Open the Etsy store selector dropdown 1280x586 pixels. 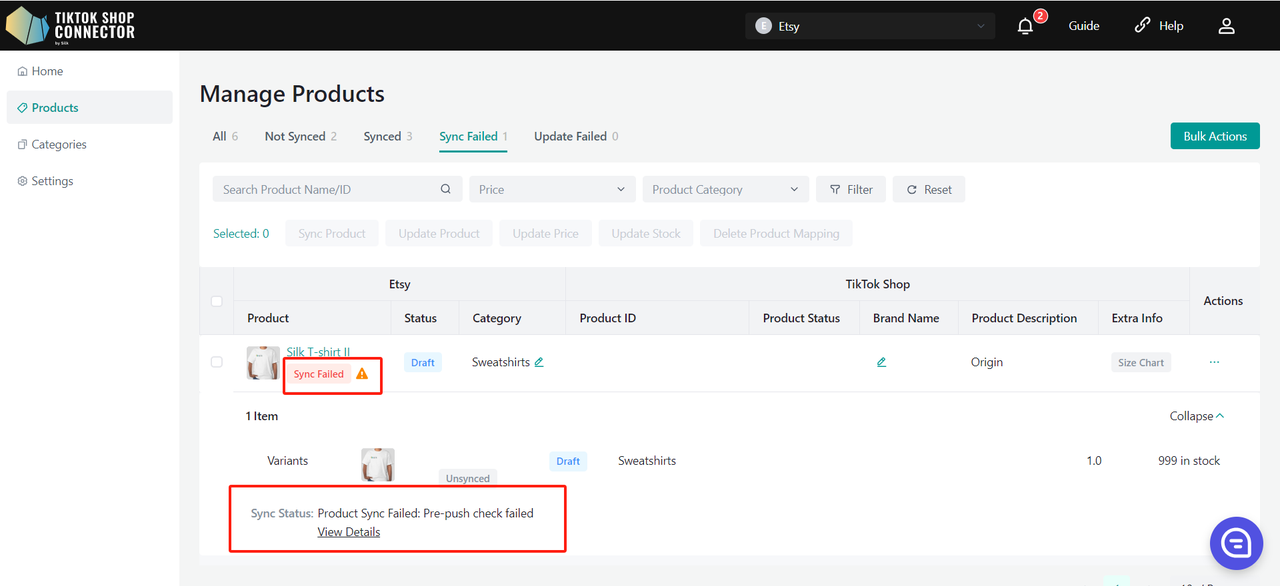pos(870,26)
